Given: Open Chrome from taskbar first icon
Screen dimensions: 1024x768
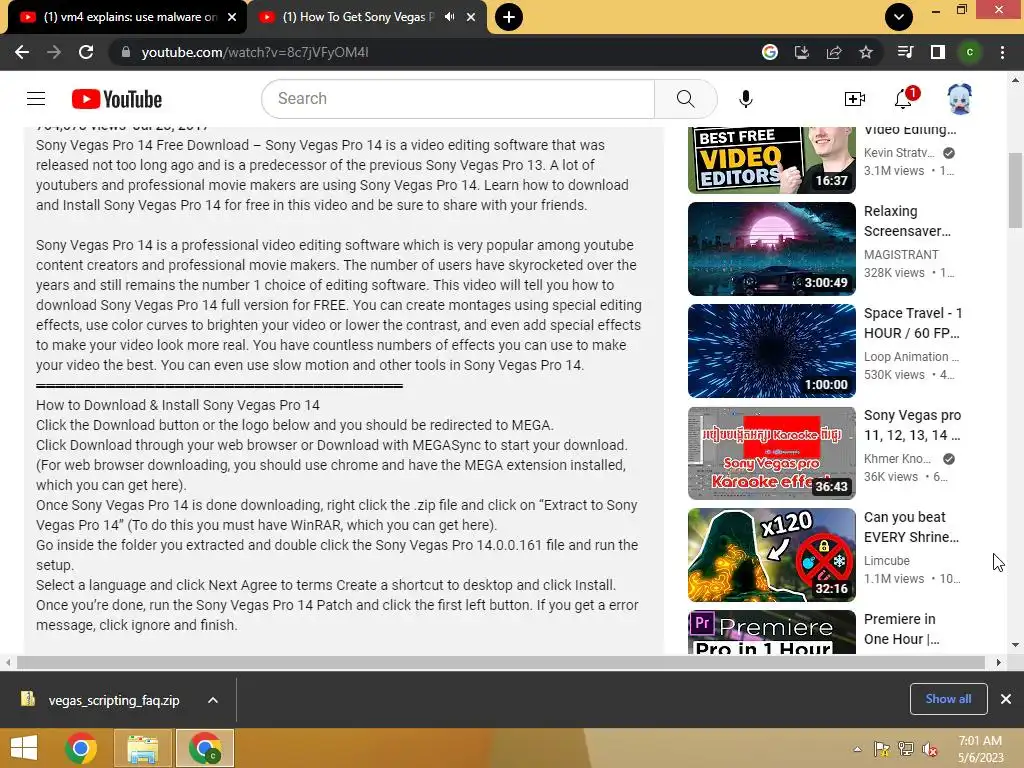Looking at the screenshot, I should [x=81, y=748].
